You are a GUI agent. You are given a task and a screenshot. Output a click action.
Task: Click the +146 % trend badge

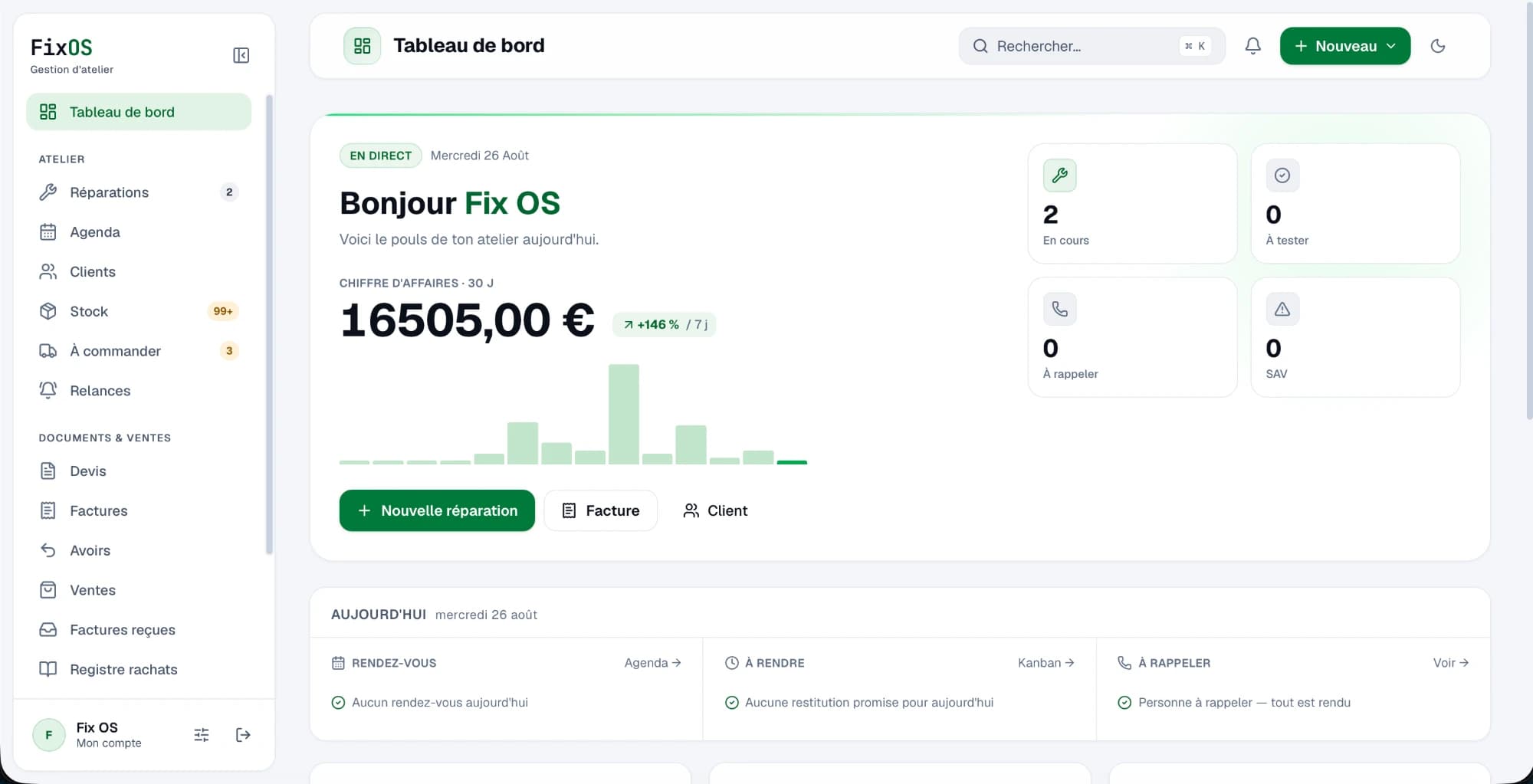[664, 325]
